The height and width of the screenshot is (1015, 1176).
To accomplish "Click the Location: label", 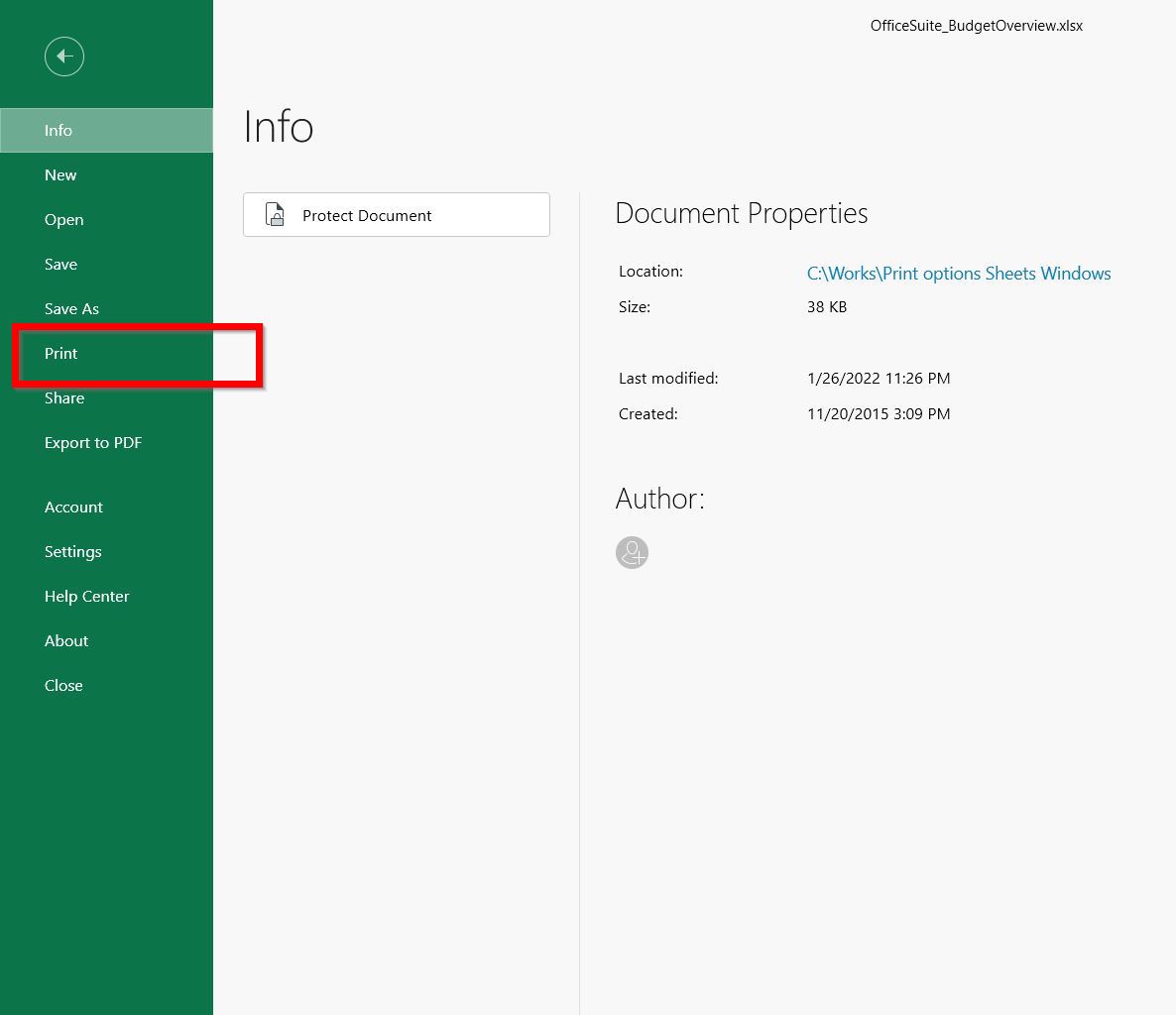I will click(650, 272).
